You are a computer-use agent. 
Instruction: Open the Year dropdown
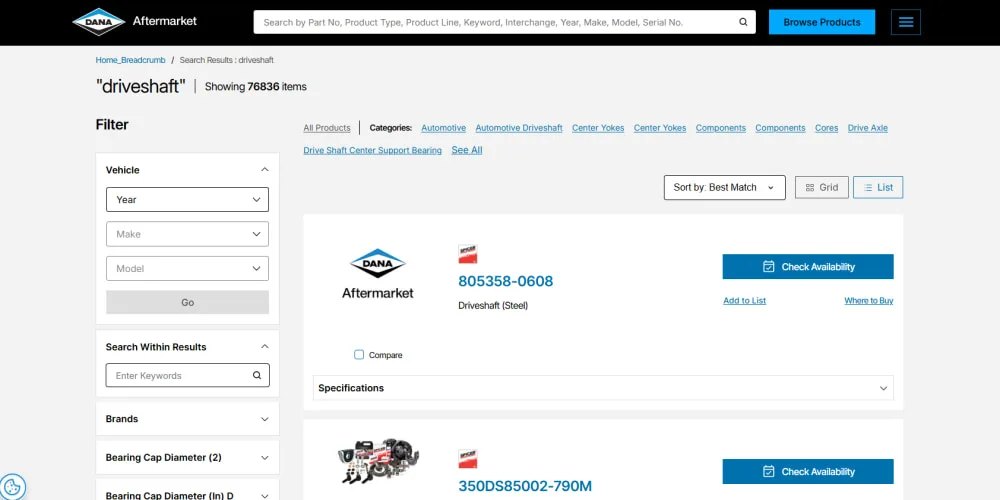(188, 200)
